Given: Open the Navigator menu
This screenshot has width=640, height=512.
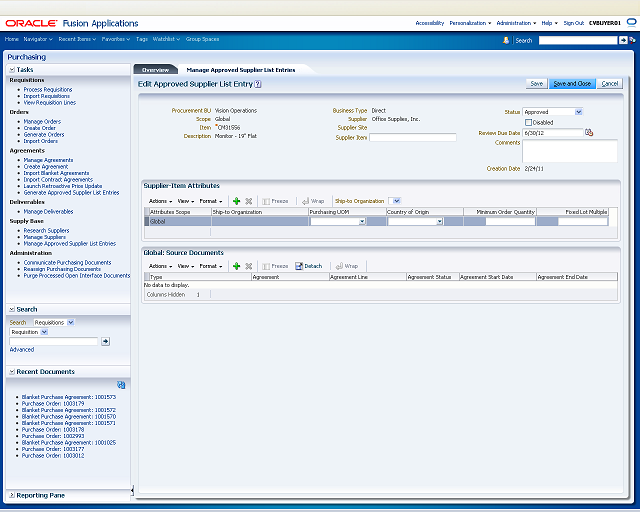Looking at the screenshot, I should [38, 39].
